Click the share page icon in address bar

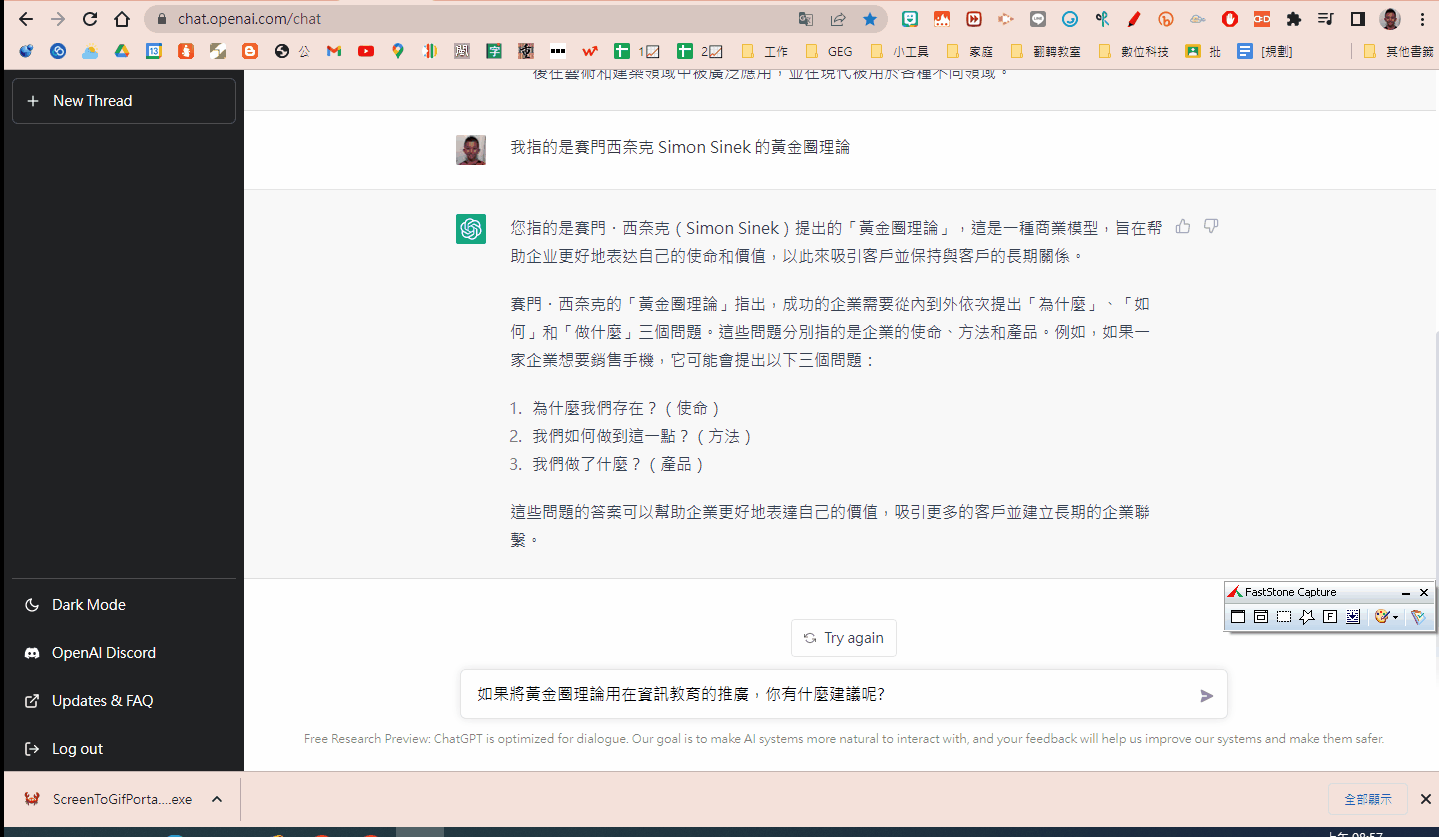[838, 19]
